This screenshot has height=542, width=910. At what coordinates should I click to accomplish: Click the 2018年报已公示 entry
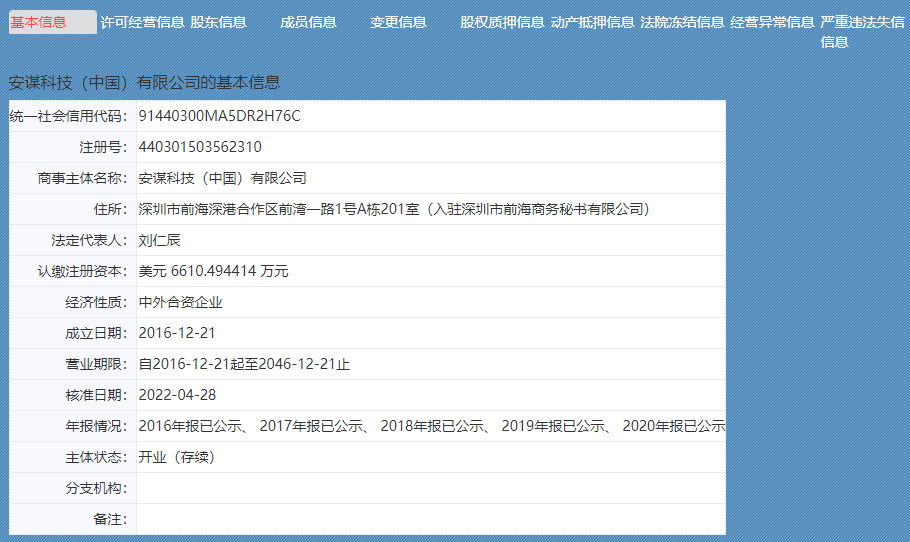[x=432, y=427]
